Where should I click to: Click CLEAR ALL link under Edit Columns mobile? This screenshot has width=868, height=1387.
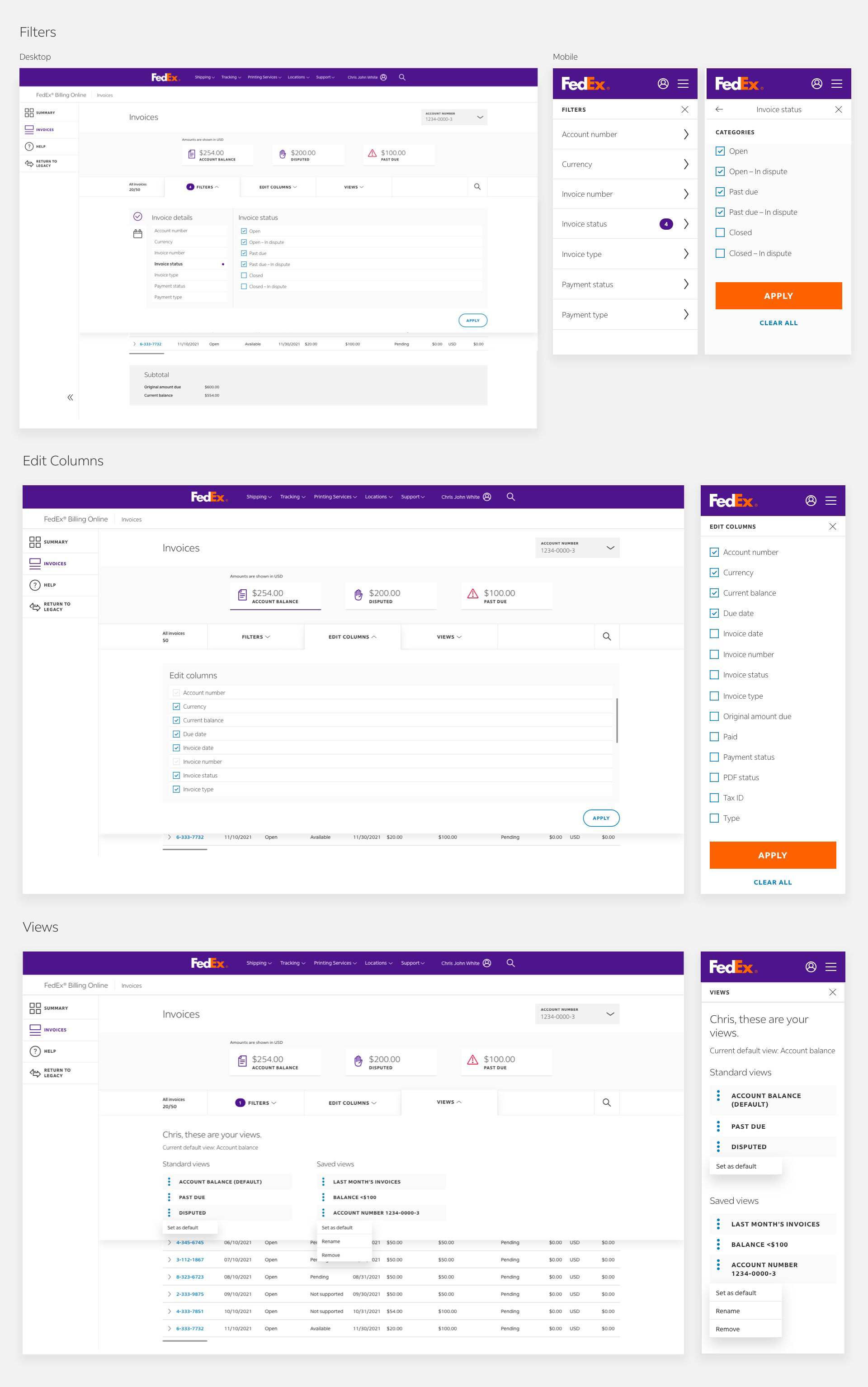(x=772, y=882)
